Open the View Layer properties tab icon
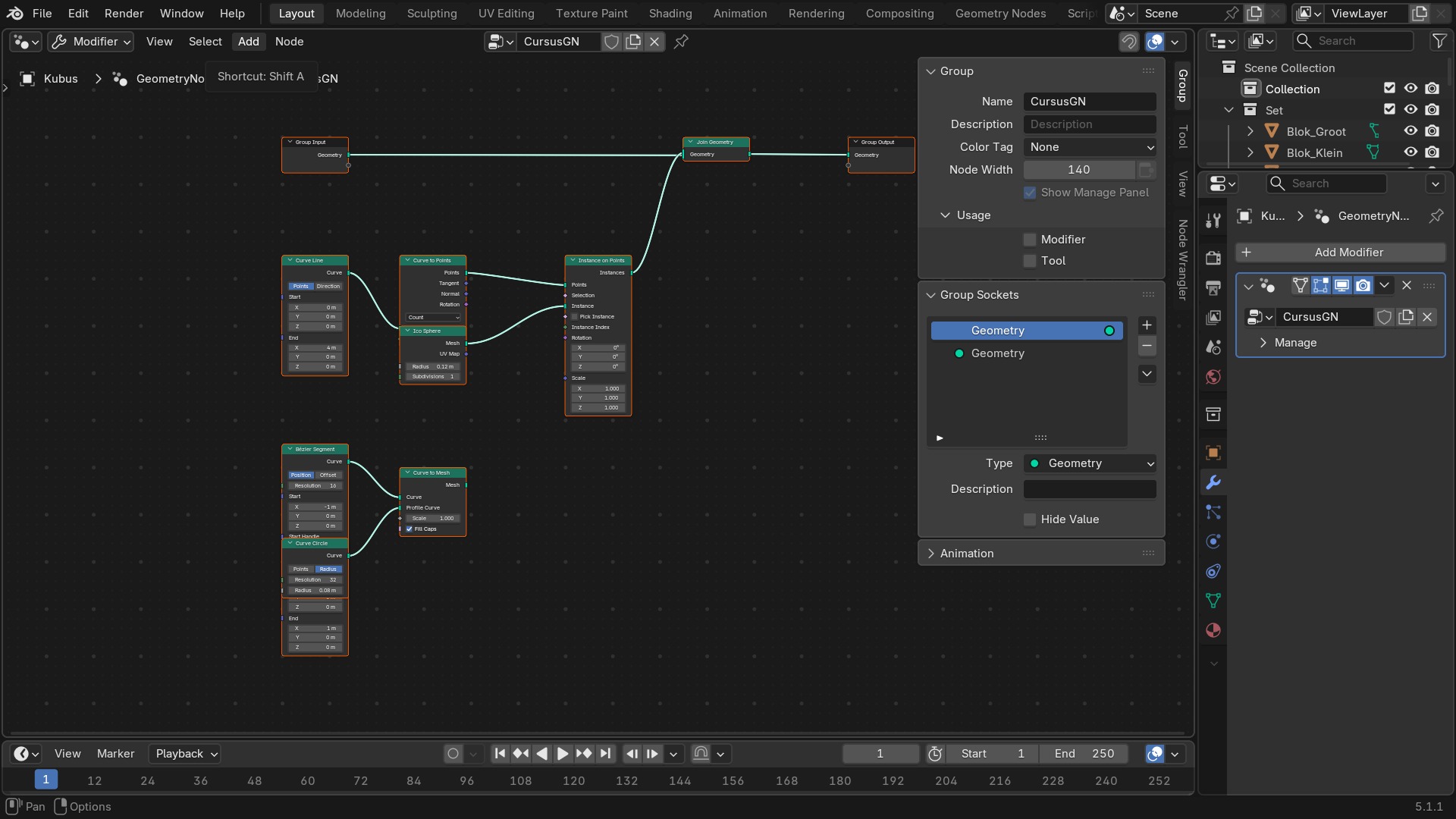Image resolution: width=1456 pixels, height=819 pixels. (x=1213, y=317)
